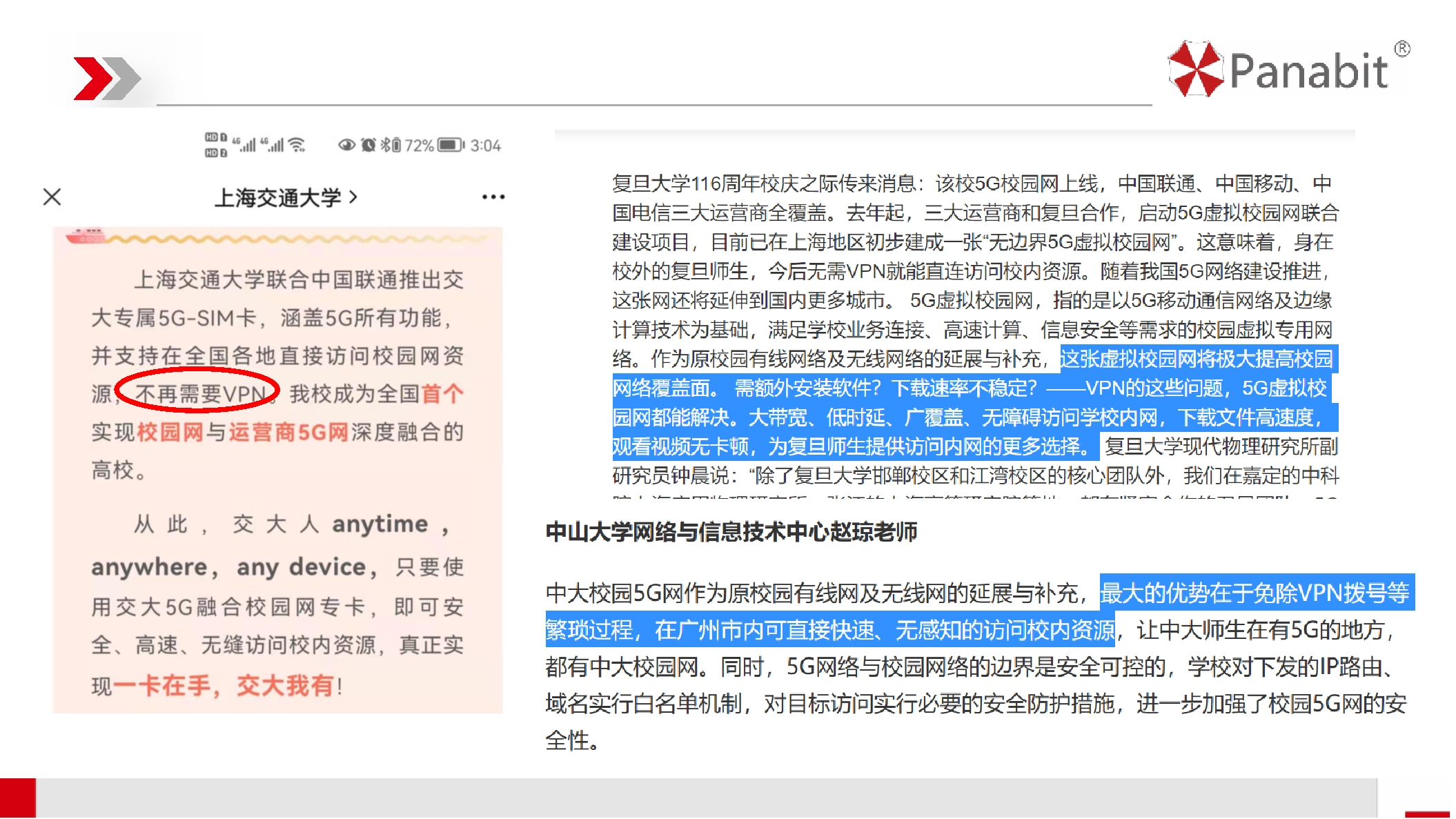Screen dimensions: 1456x819
Task: Tap the HD call indicator icon
Action: click(x=216, y=145)
